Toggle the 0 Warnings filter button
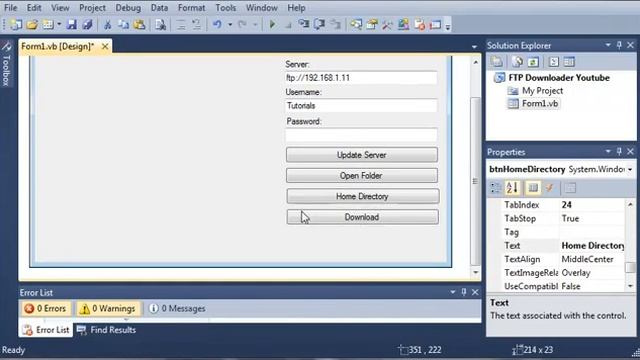This screenshot has height=360, width=640. coord(108,309)
